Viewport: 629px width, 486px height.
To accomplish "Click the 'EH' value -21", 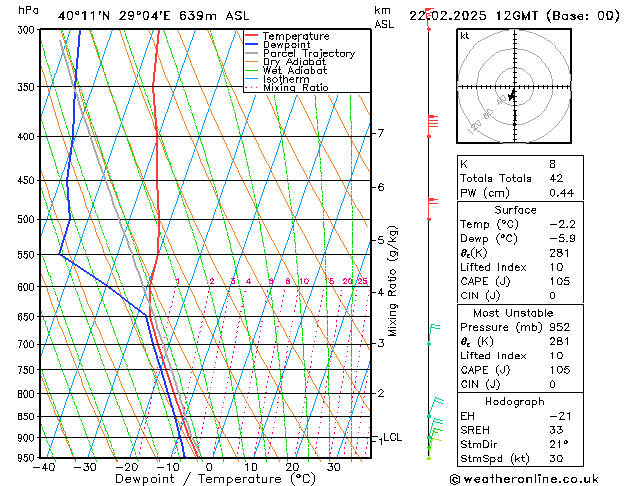I will [x=560, y=416].
